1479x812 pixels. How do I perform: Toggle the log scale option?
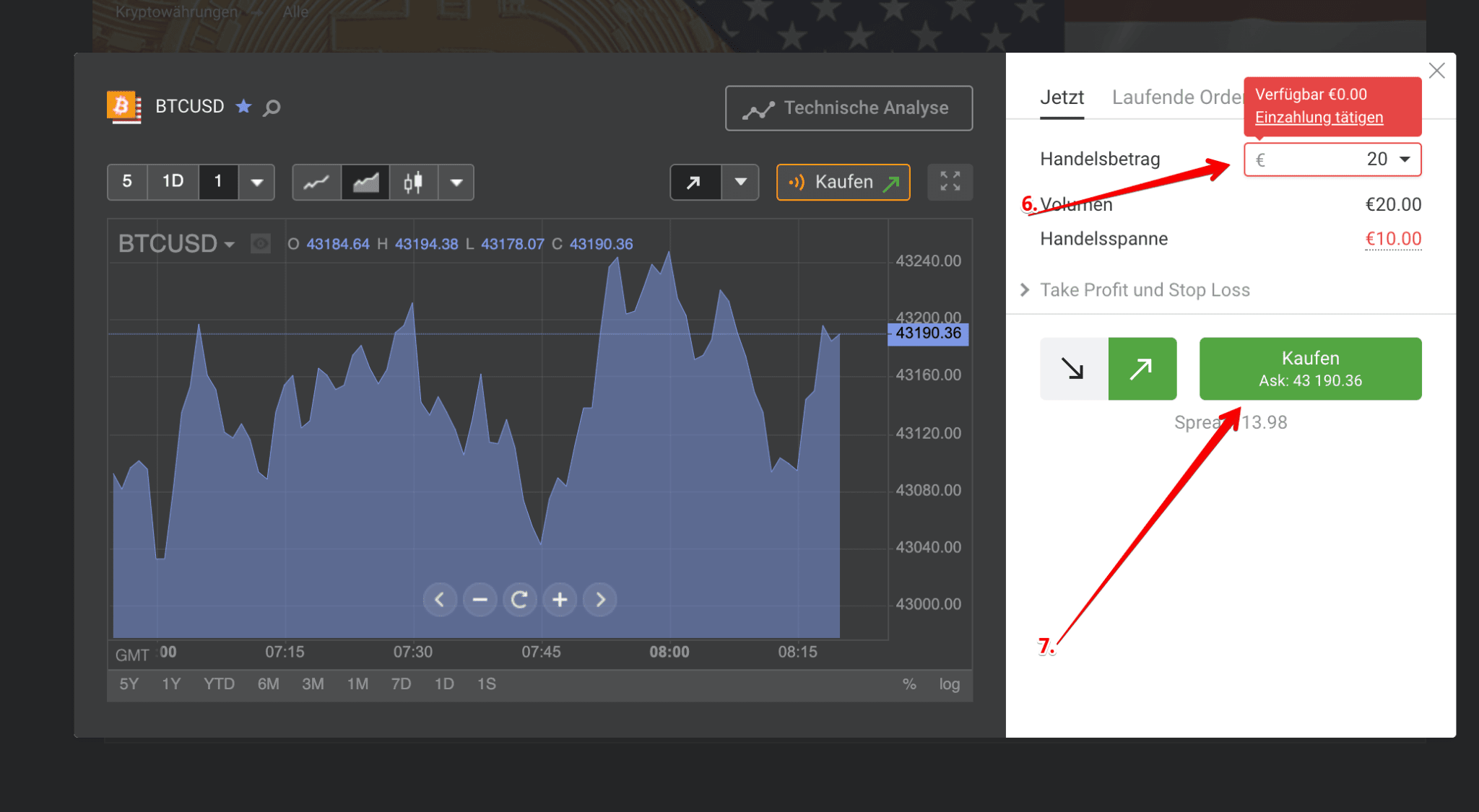click(949, 684)
